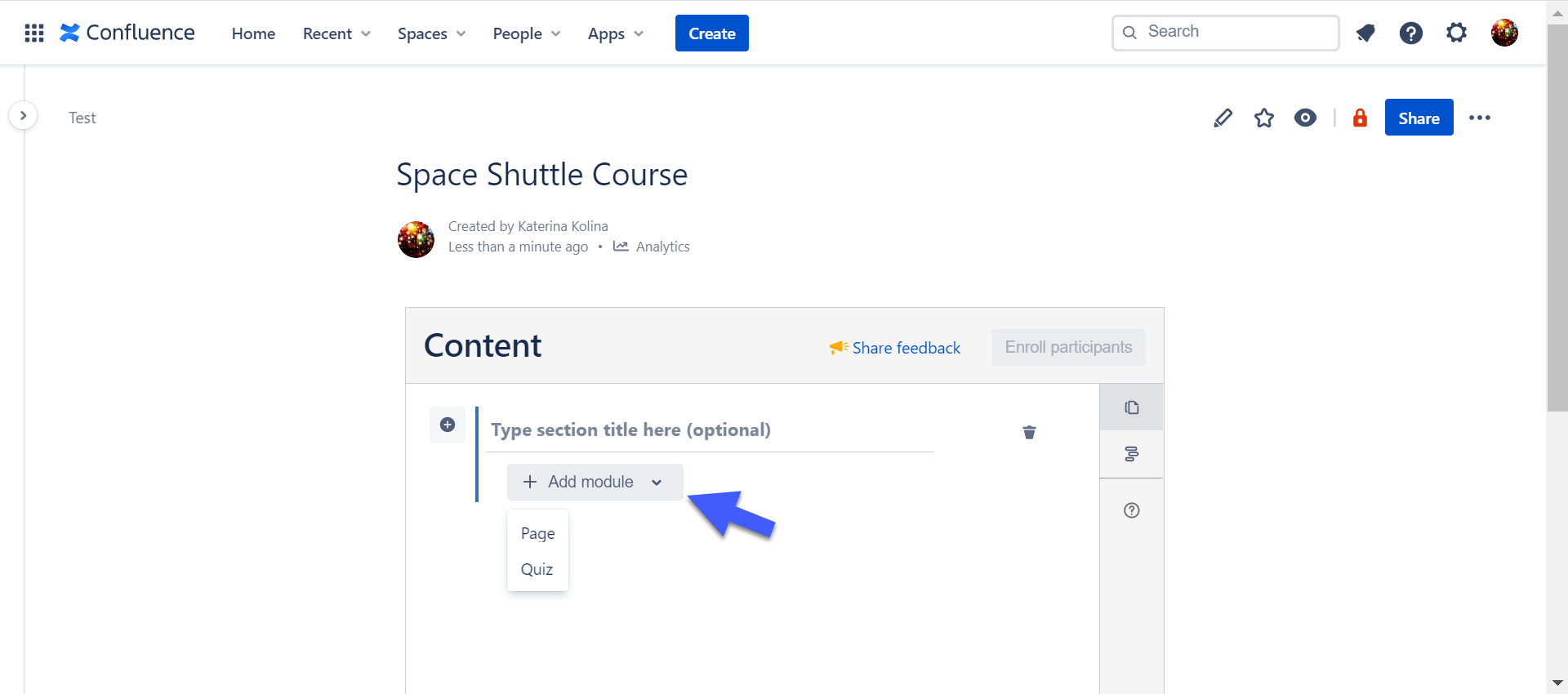
Task: Select Page from module menu
Action: (537, 533)
